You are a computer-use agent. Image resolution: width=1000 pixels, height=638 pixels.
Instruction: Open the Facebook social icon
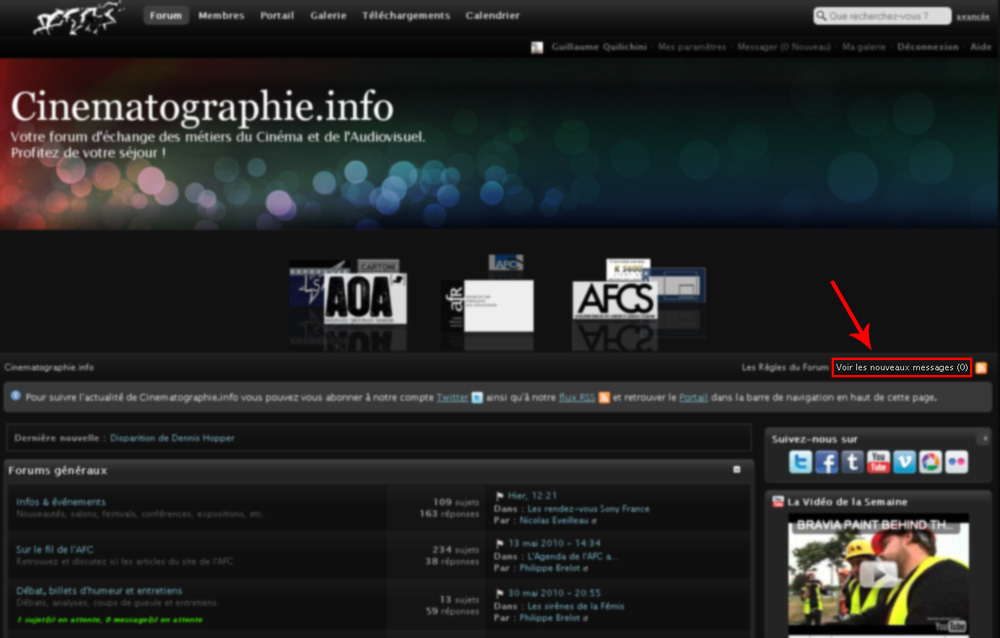(x=827, y=462)
